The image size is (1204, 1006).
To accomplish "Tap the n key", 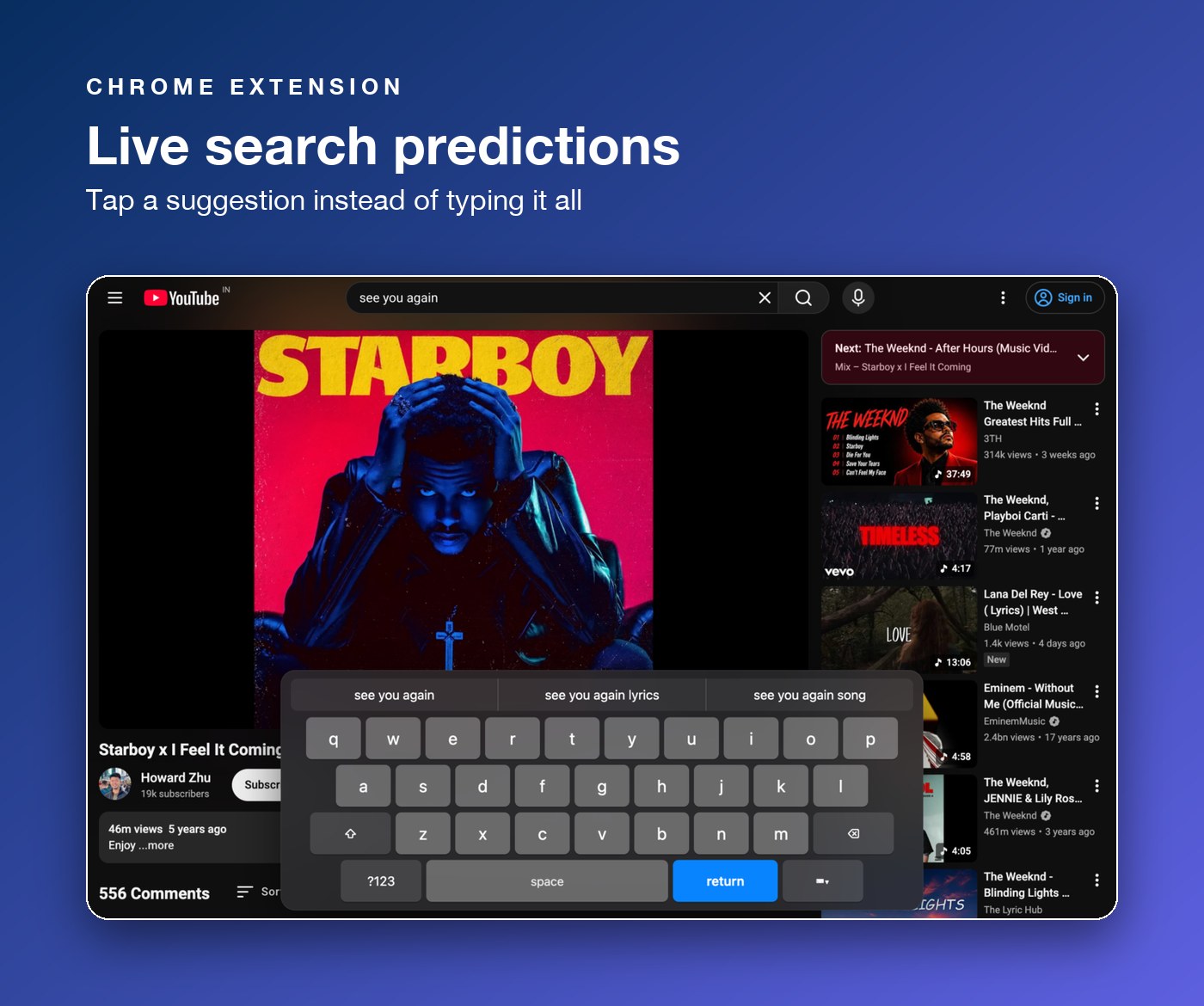I will click(x=722, y=834).
